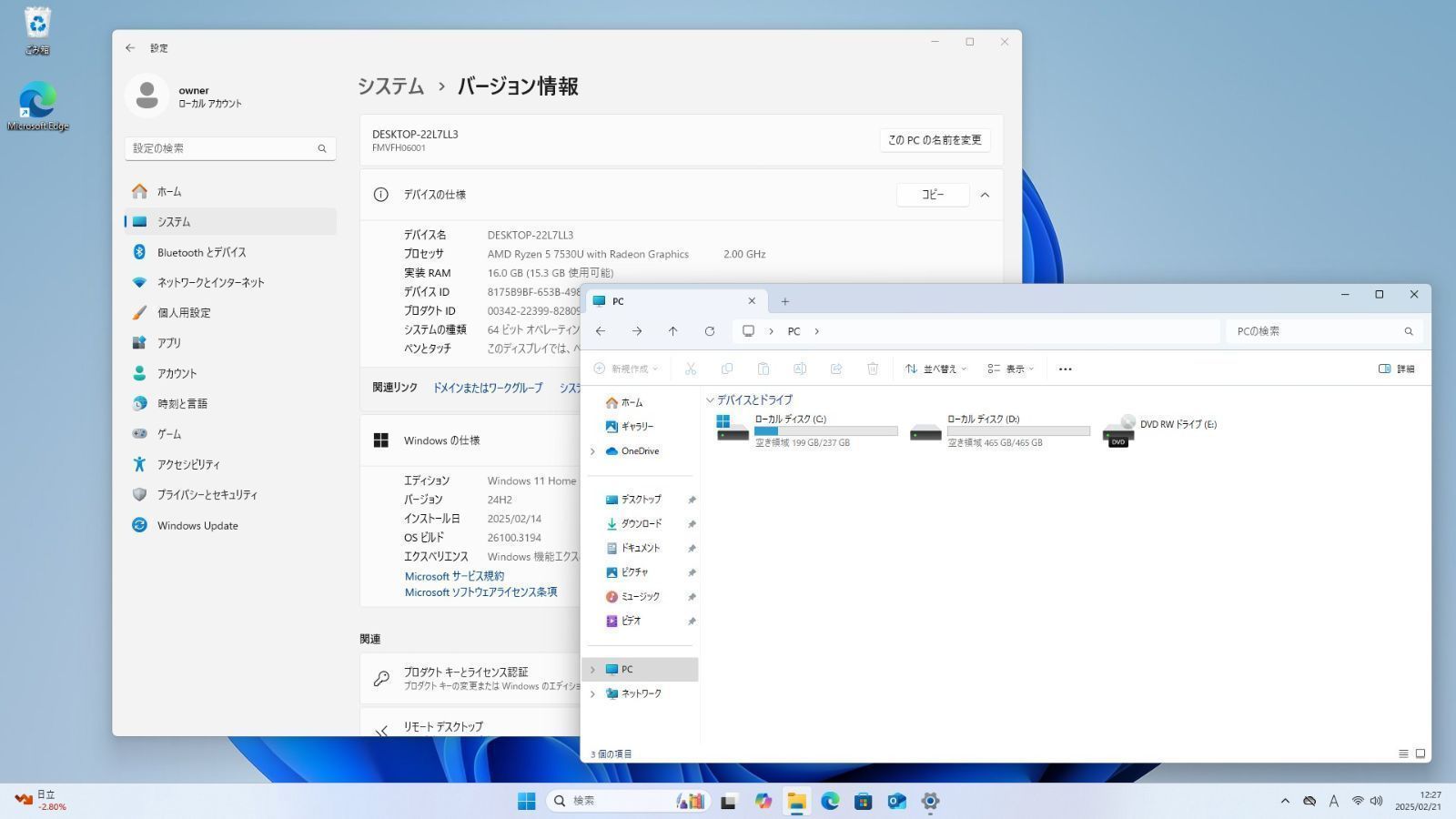This screenshot has height=819, width=1456.
Task: Open 個人用設定 in Settings
Action: 230,312
